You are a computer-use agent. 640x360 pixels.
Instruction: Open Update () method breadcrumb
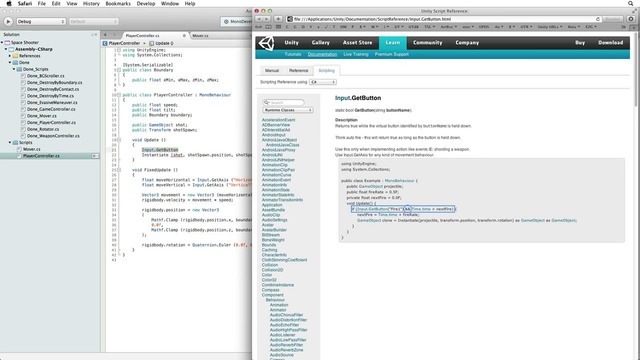pyautogui.click(x=162, y=43)
